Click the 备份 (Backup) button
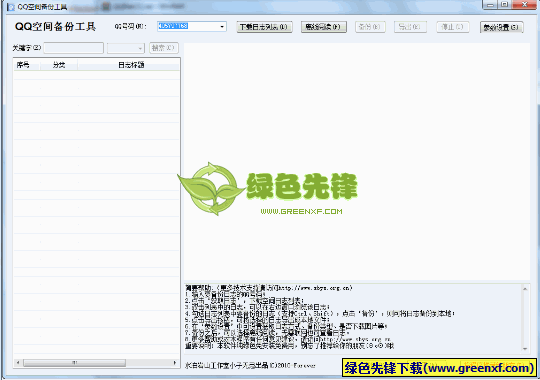 click(x=370, y=27)
